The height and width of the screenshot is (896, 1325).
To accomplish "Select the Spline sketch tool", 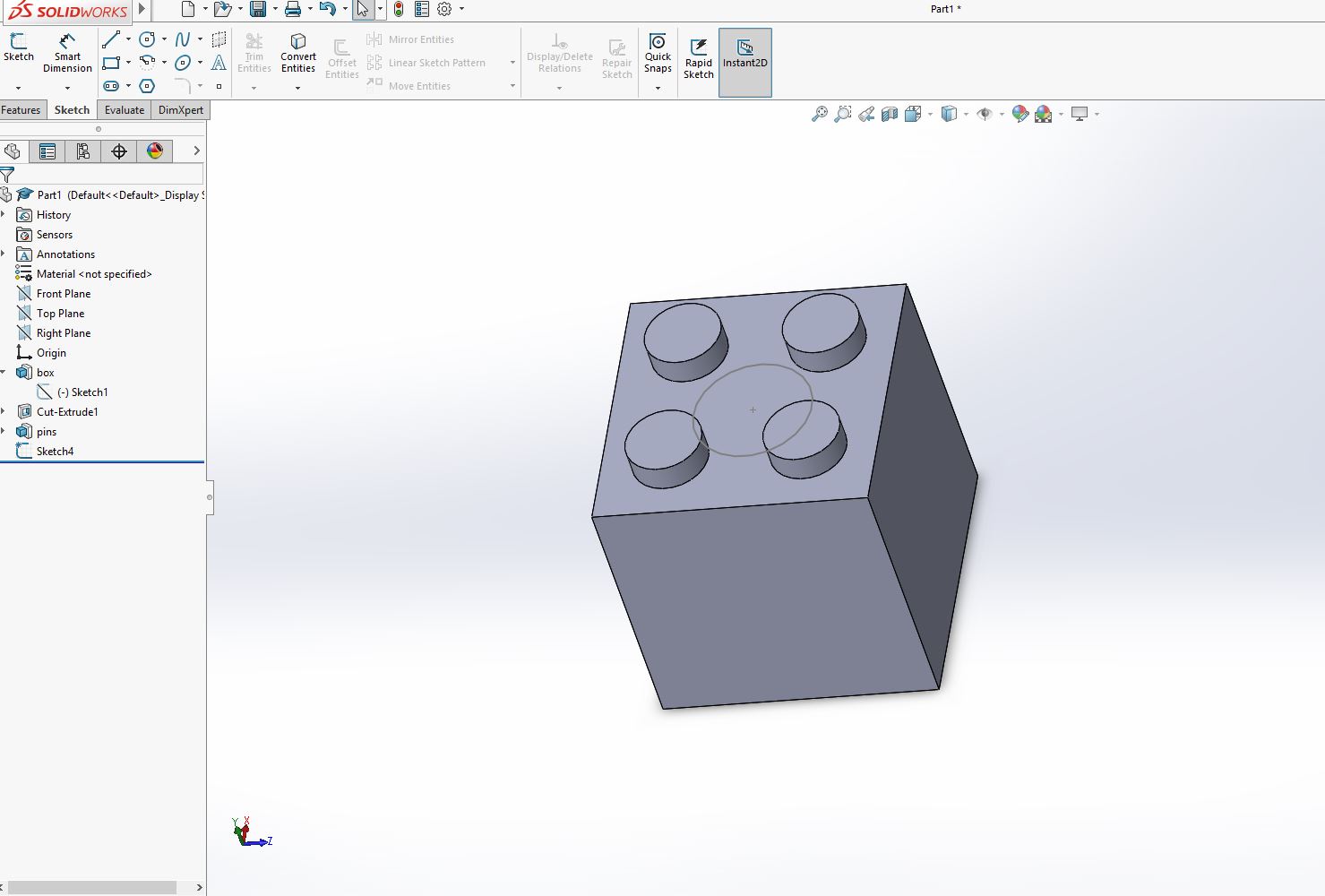I will (183, 39).
